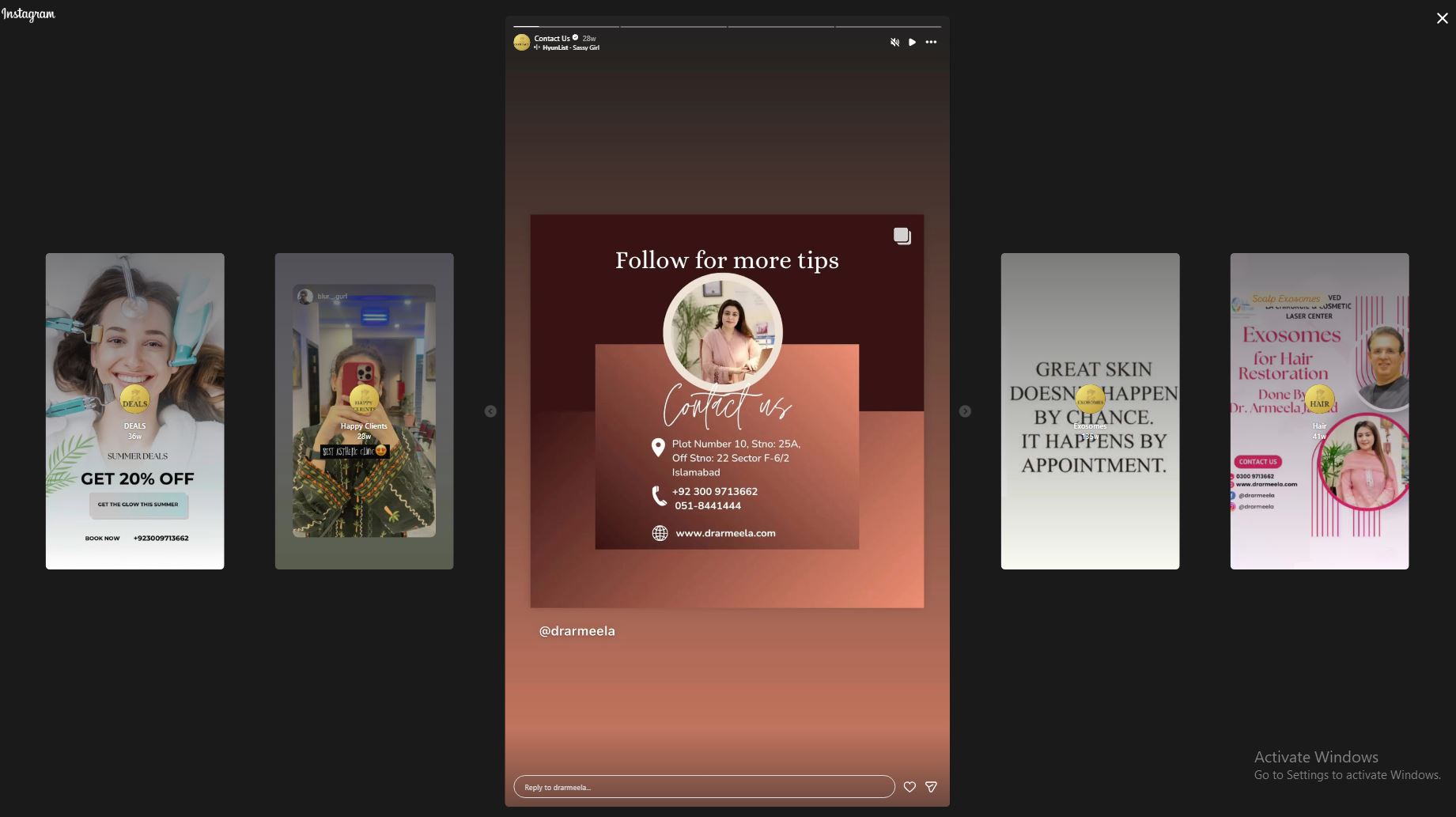Tap the @drarmeela mention
The image size is (1456, 817).
click(x=577, y=631)
